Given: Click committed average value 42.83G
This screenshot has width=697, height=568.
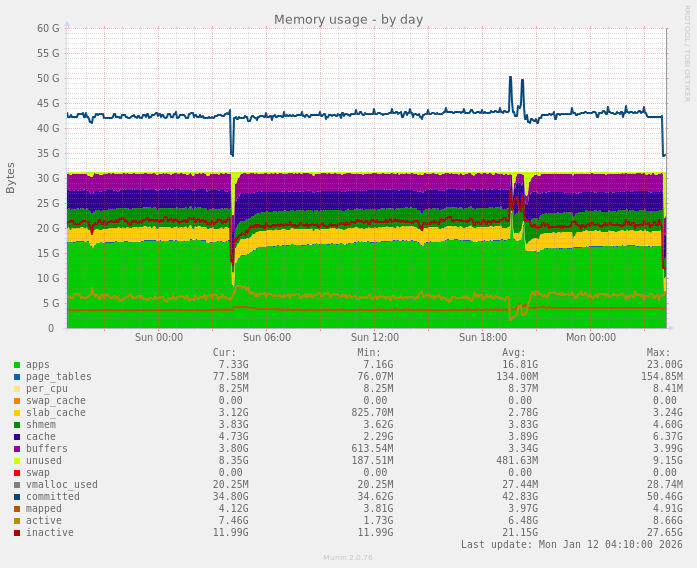Looking at the screenshot, I should pos(520,497).
